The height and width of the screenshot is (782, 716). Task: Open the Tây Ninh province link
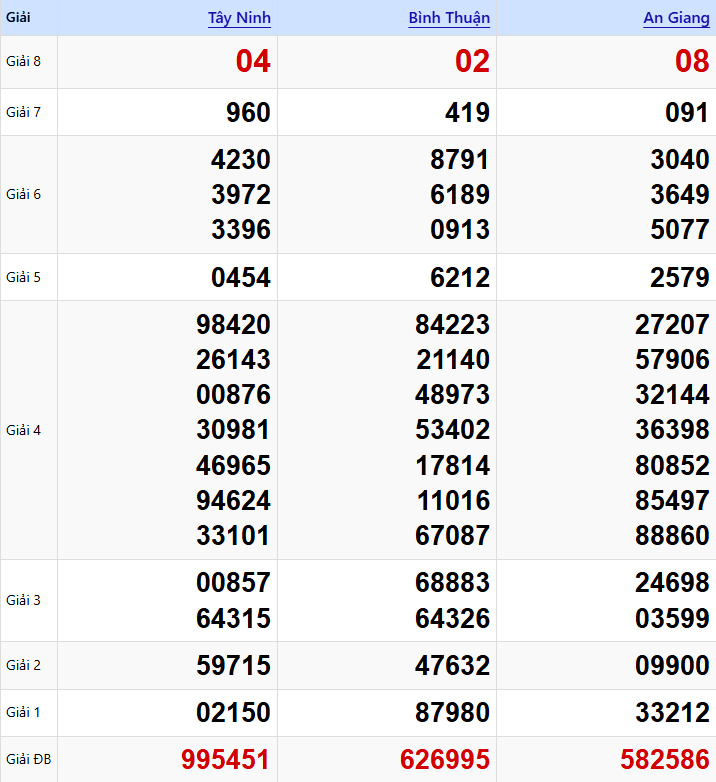point(239,18)
